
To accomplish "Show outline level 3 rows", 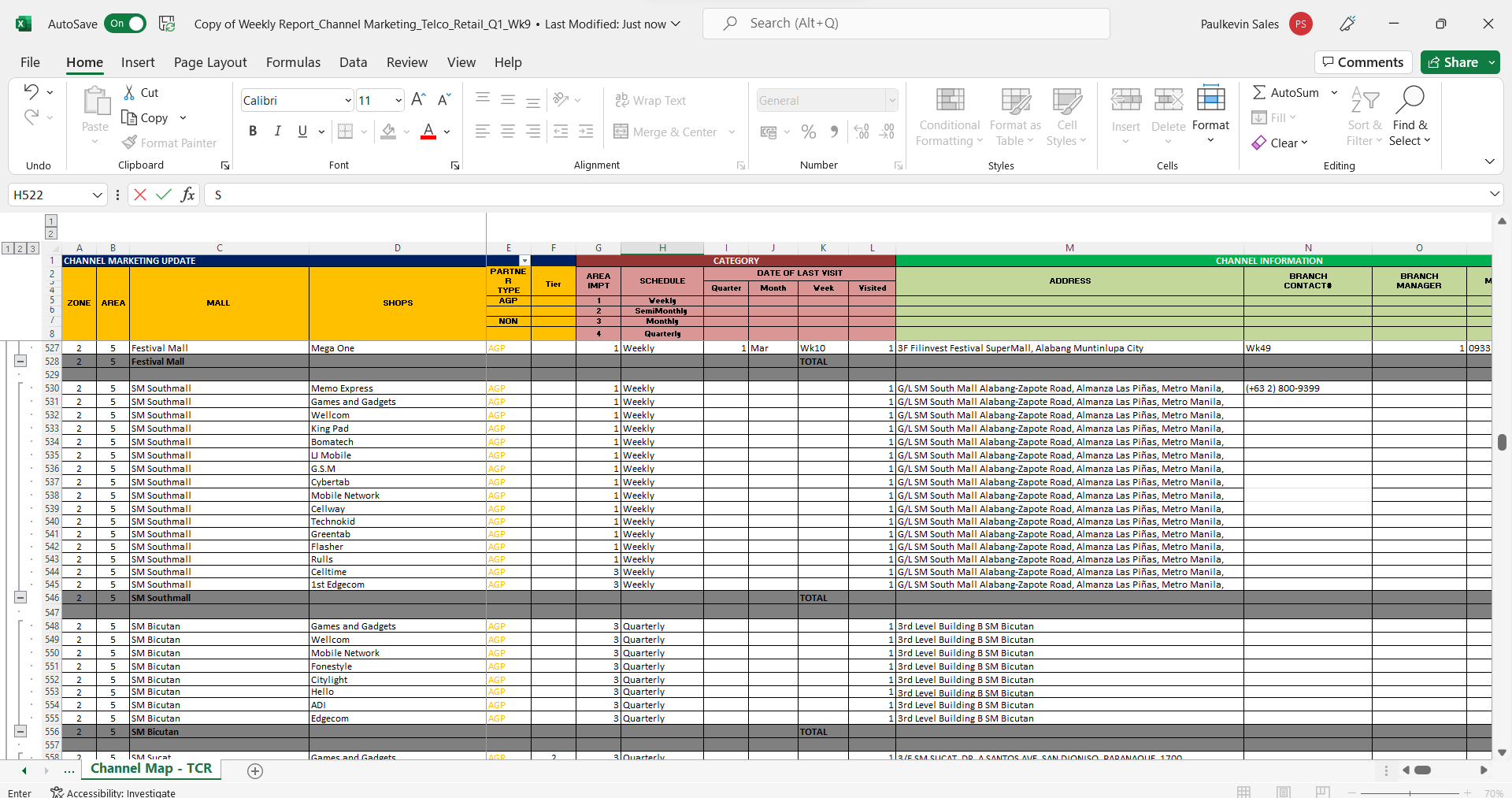I will pyautogui.click(x=32, y=248).
